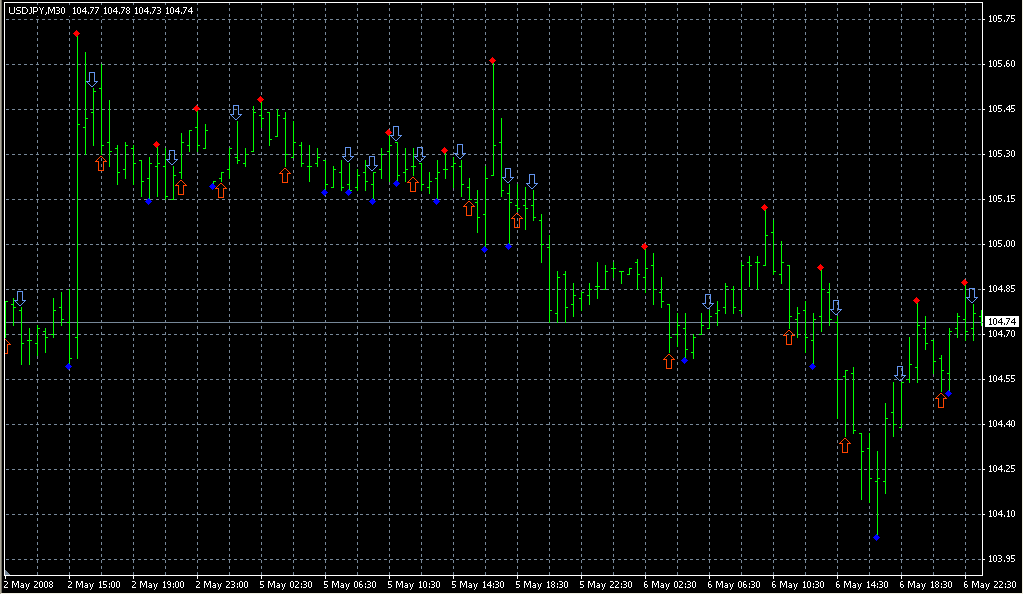Click the 103.95 price scale label
1024x594 pixels.
point(1001,559)
